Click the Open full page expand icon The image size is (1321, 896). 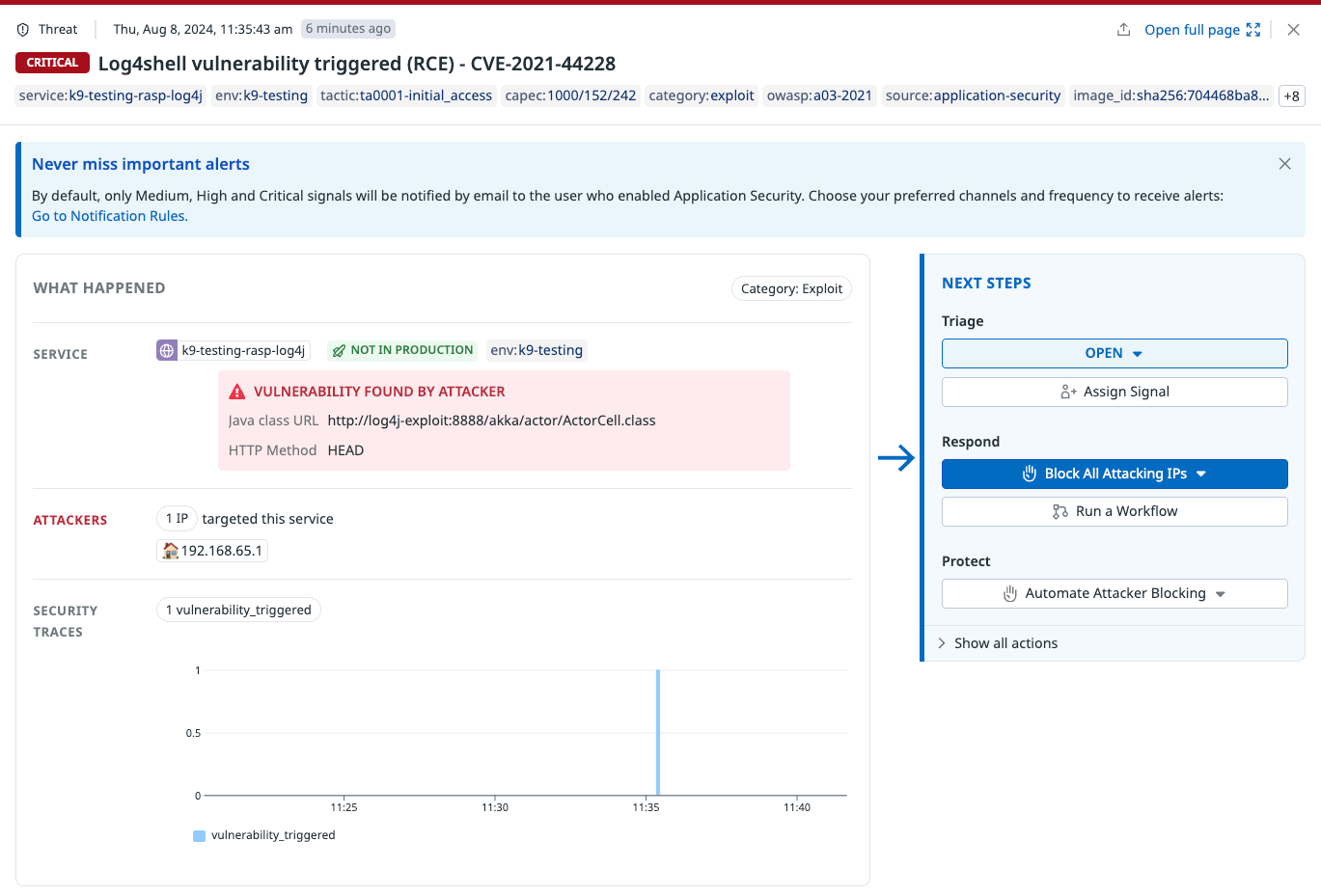point(1253,30)
